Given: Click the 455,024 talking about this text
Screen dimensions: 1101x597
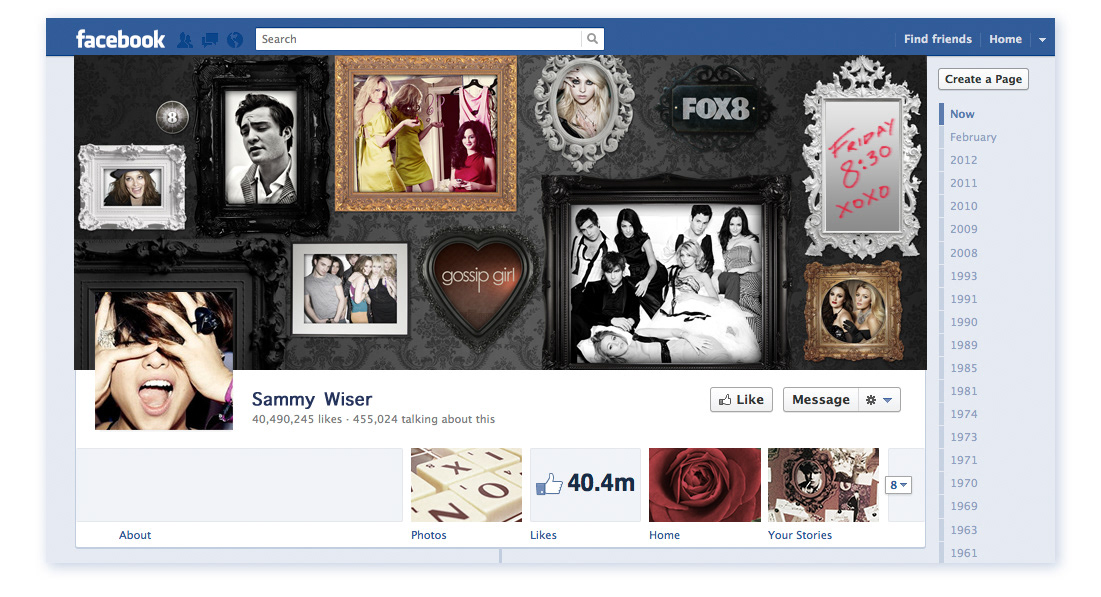Looking at the screenshot, I should point(423,419).
